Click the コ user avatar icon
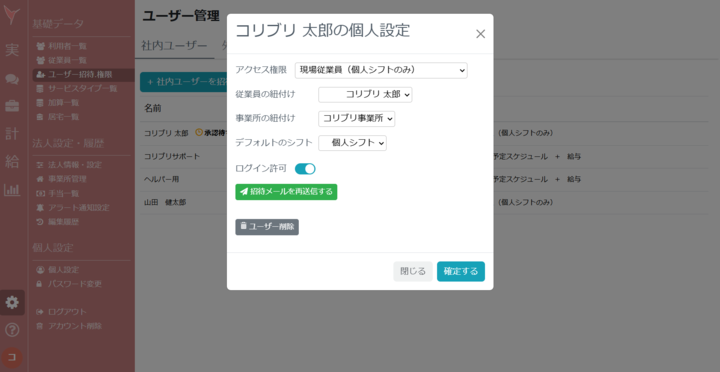The height and width of the screenshot is (372, 720). pyautogui.click(x=12, y=357)
